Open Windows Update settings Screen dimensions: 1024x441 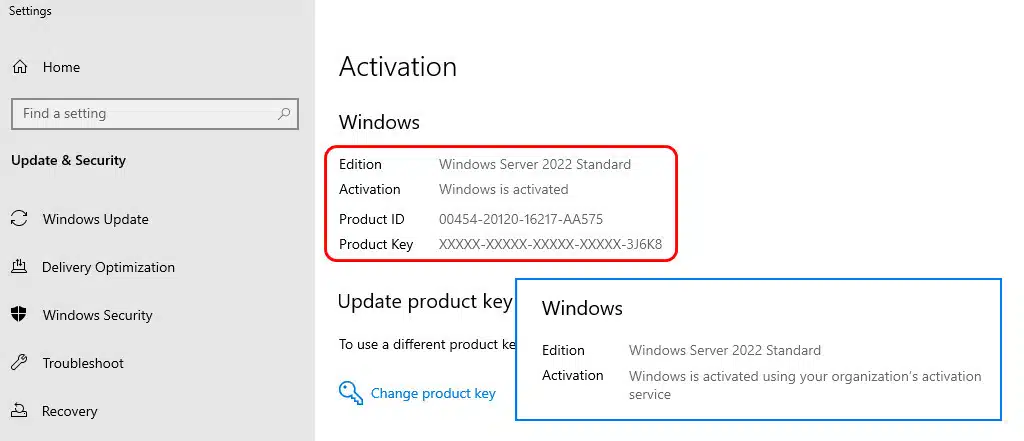95,220
